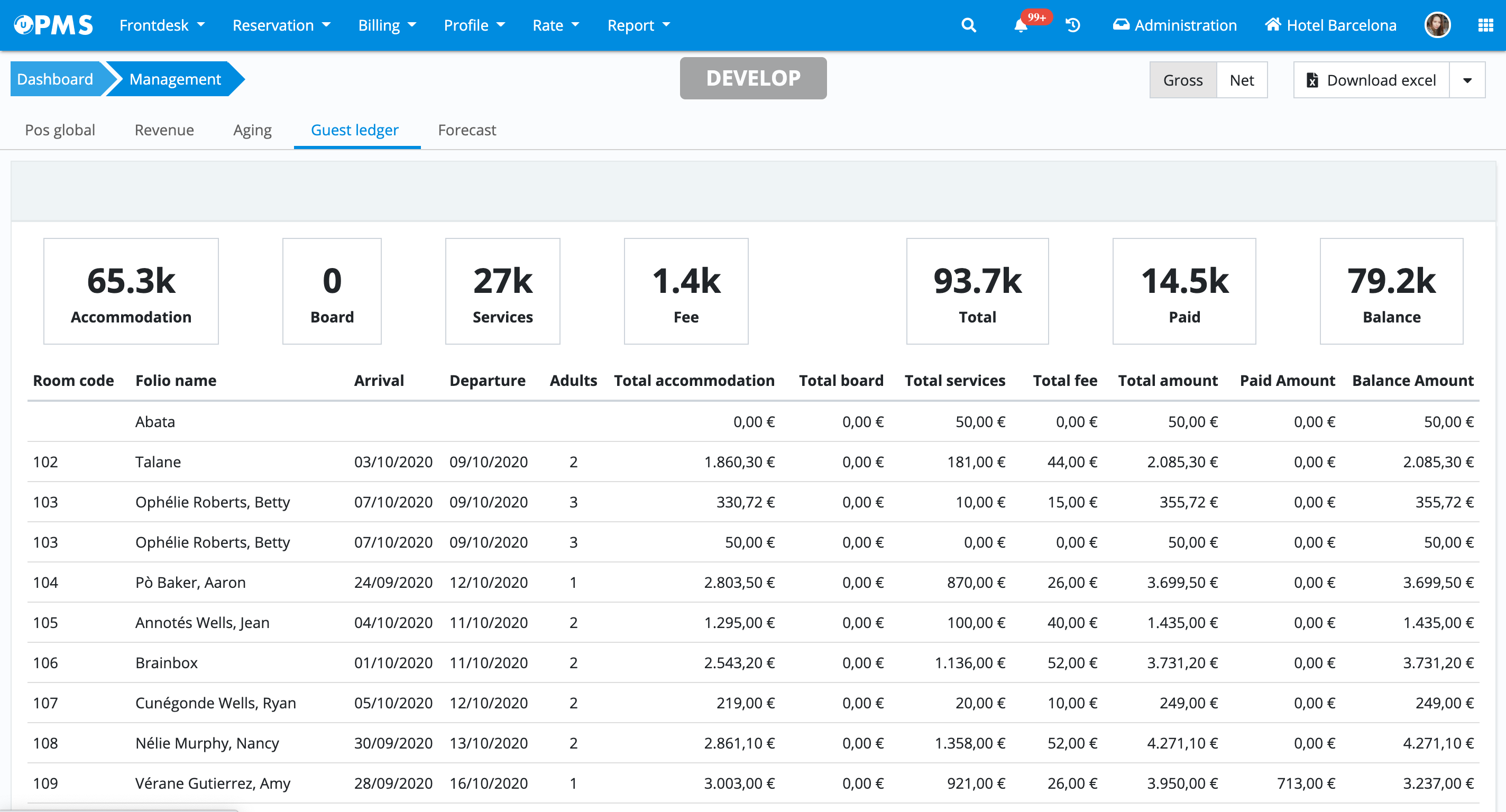The image size is (1506, 812).
Task: Switch amounts to Net
Action: [x=1241, y=80]
